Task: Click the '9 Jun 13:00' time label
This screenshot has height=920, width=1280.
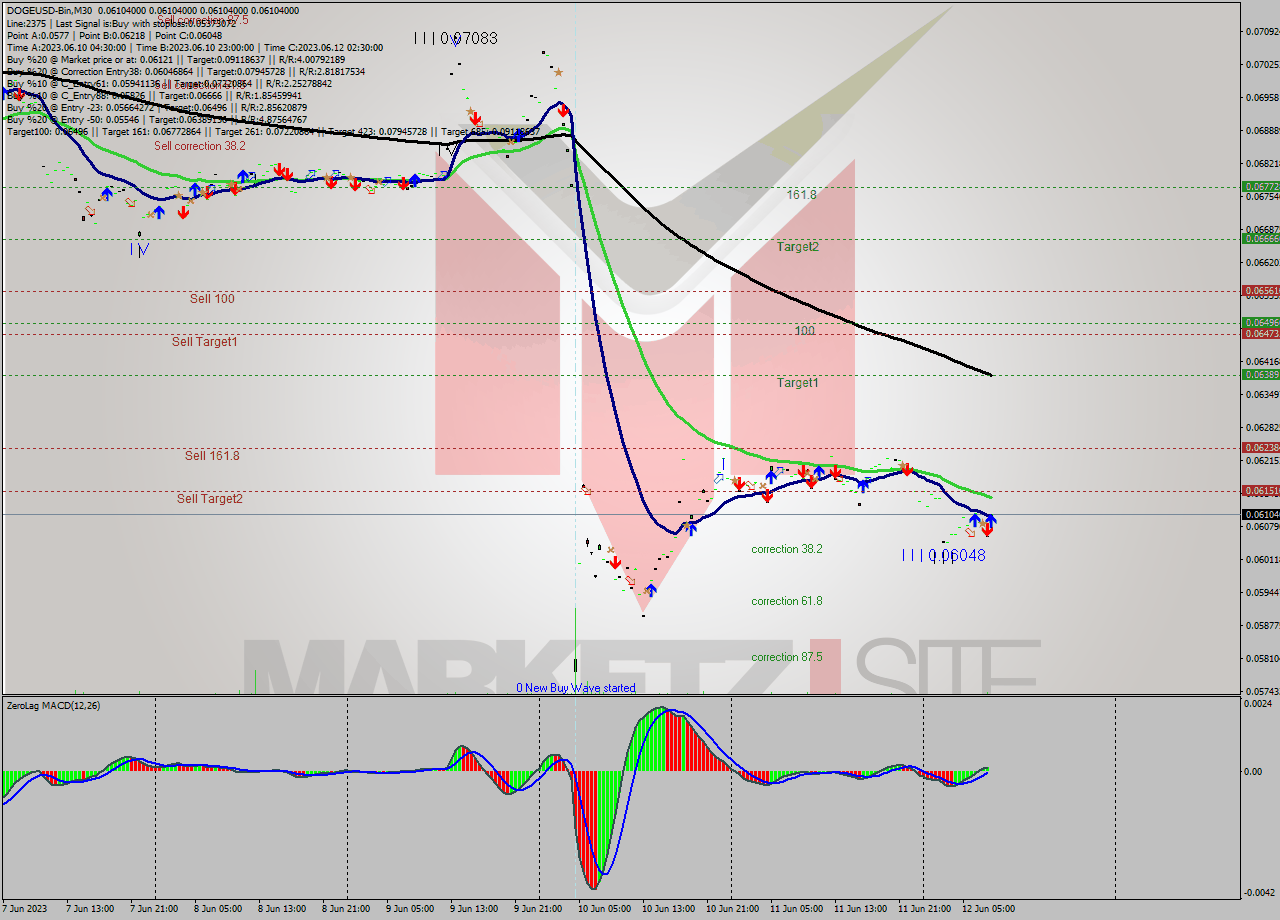Action: (x=473, y=909)
